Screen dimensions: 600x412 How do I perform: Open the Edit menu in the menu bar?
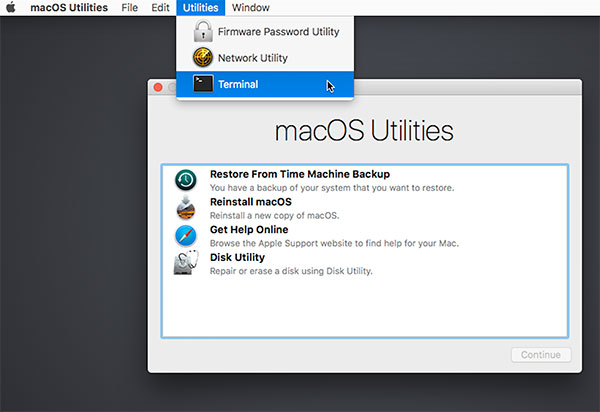160,8
